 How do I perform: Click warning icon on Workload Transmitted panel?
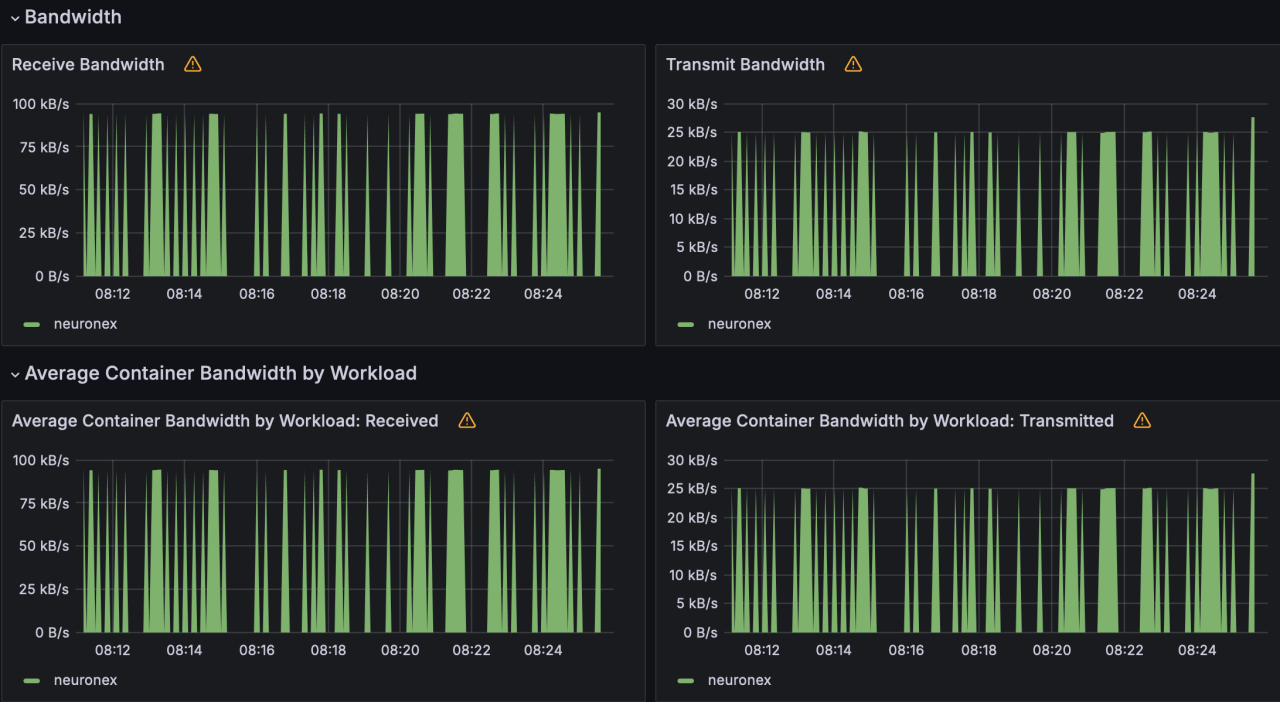pyautogui.click(x=1142, y=421)
